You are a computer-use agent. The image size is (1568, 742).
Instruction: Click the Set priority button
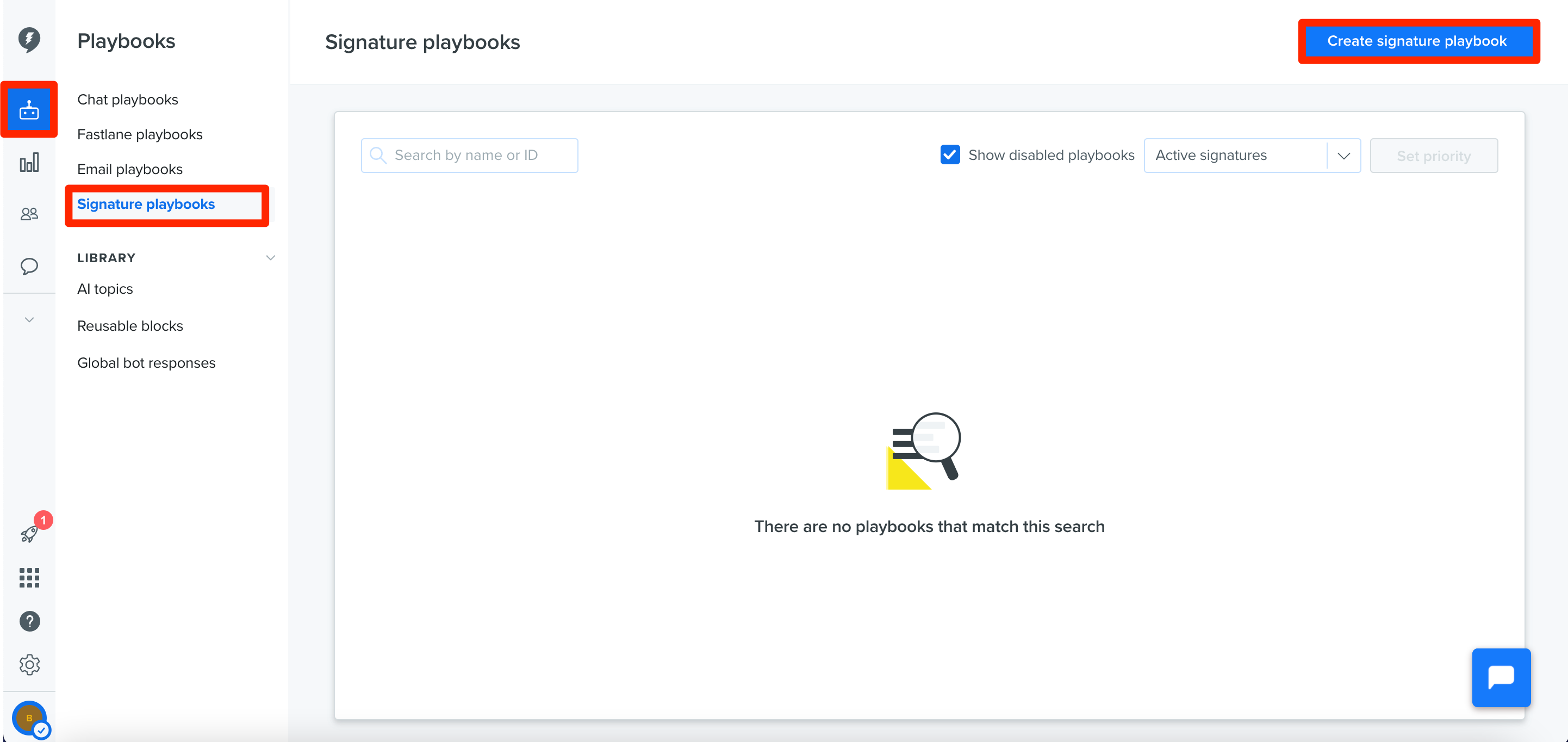(1434, 156)
